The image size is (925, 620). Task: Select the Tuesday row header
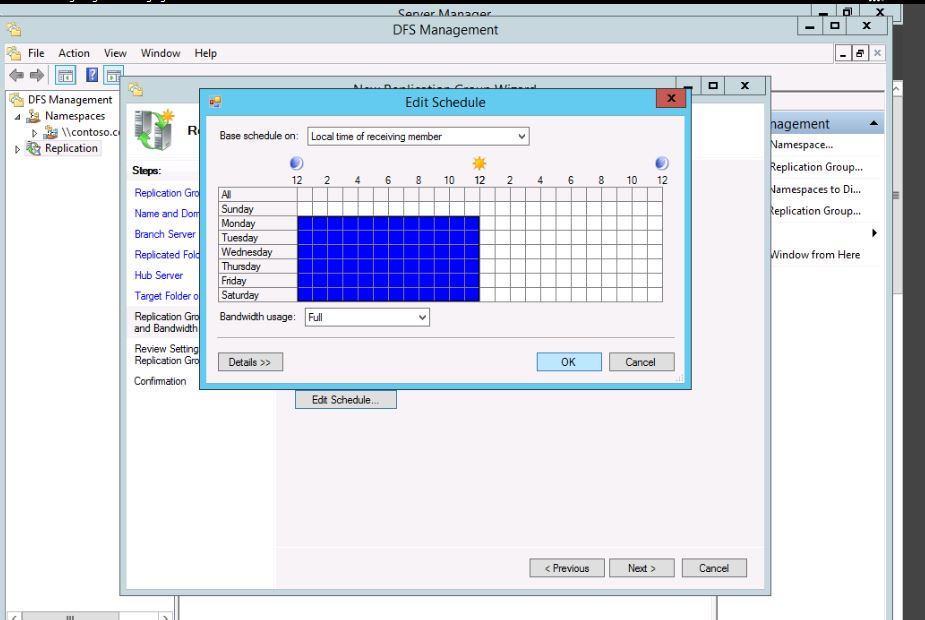tap(258, 238)
